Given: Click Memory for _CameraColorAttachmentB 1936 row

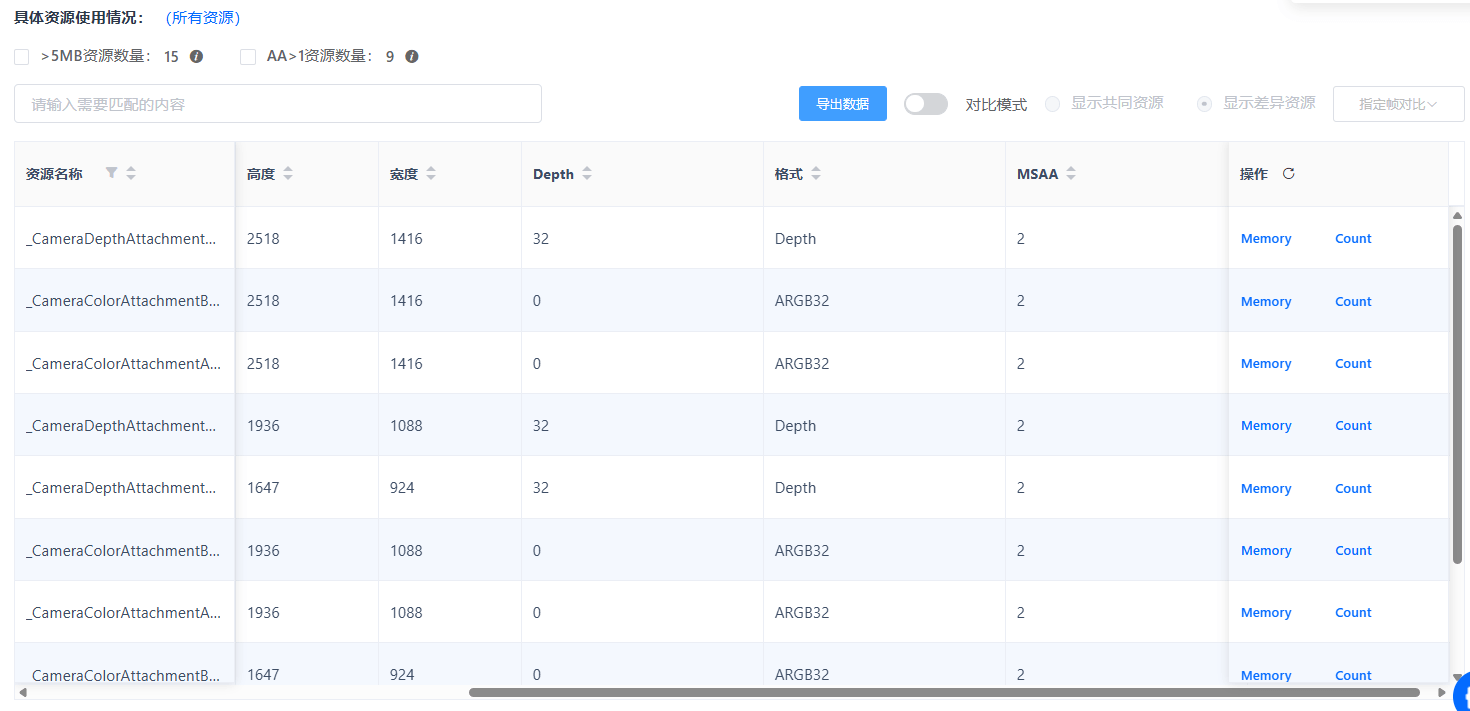Looking at the screenshot, I should pyautogui.click(x=1266, y=551).
